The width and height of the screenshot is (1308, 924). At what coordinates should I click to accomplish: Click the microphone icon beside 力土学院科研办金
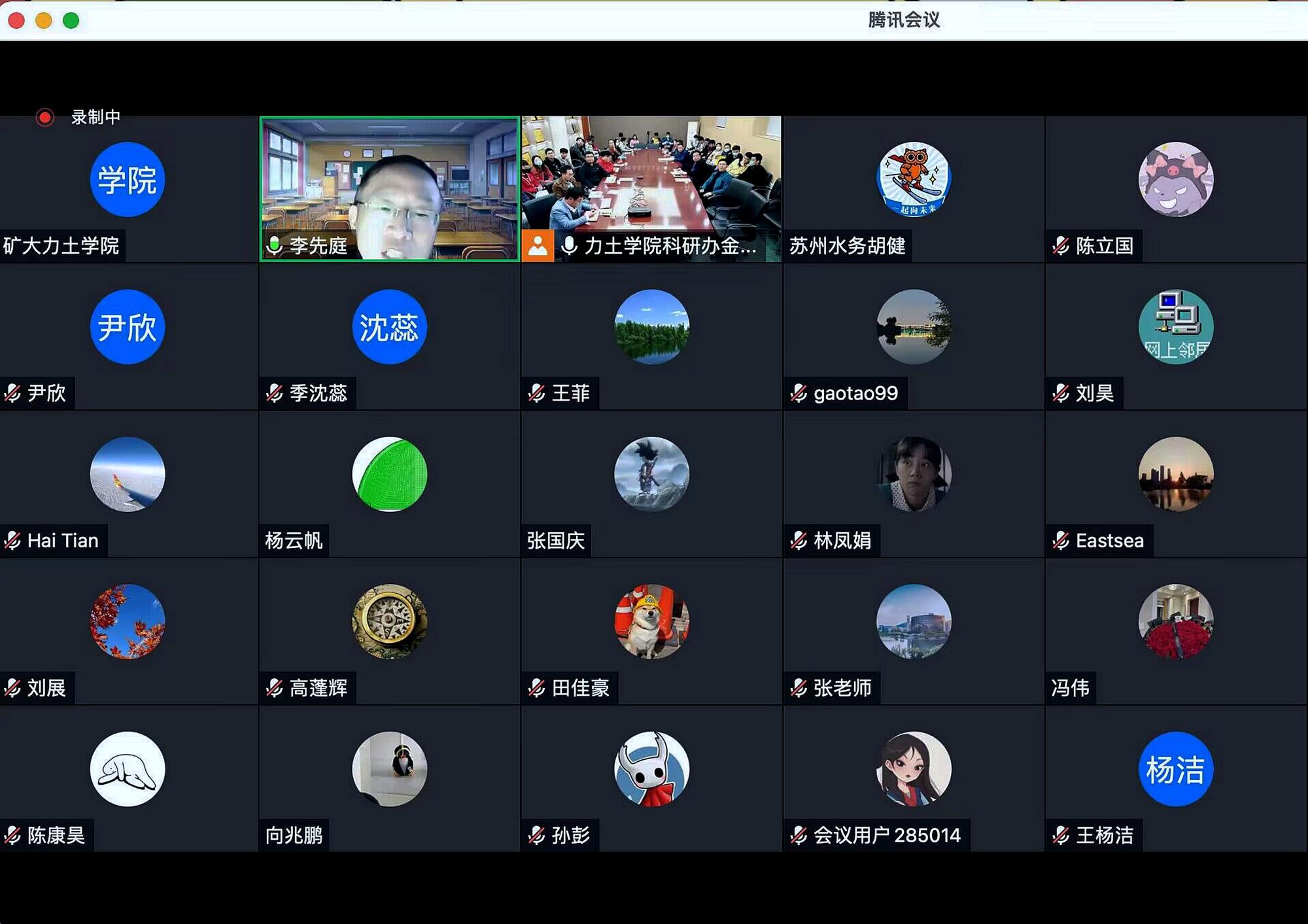(569, 246)
